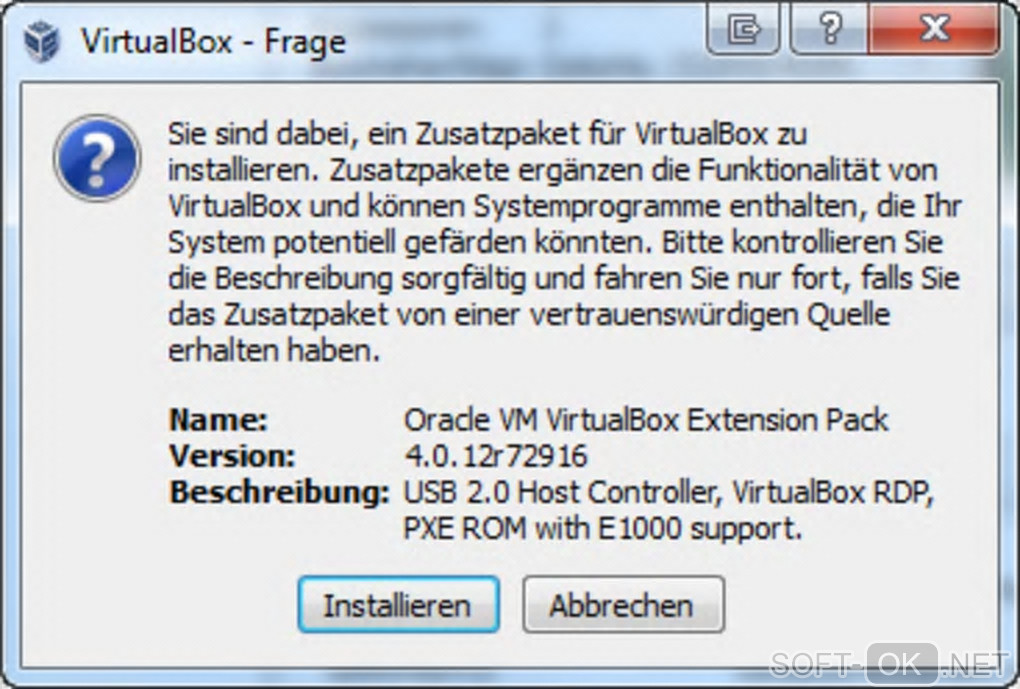Cancel via the Abbrechen button
This screenshot has width=1020, height=689.
(623, 604)
